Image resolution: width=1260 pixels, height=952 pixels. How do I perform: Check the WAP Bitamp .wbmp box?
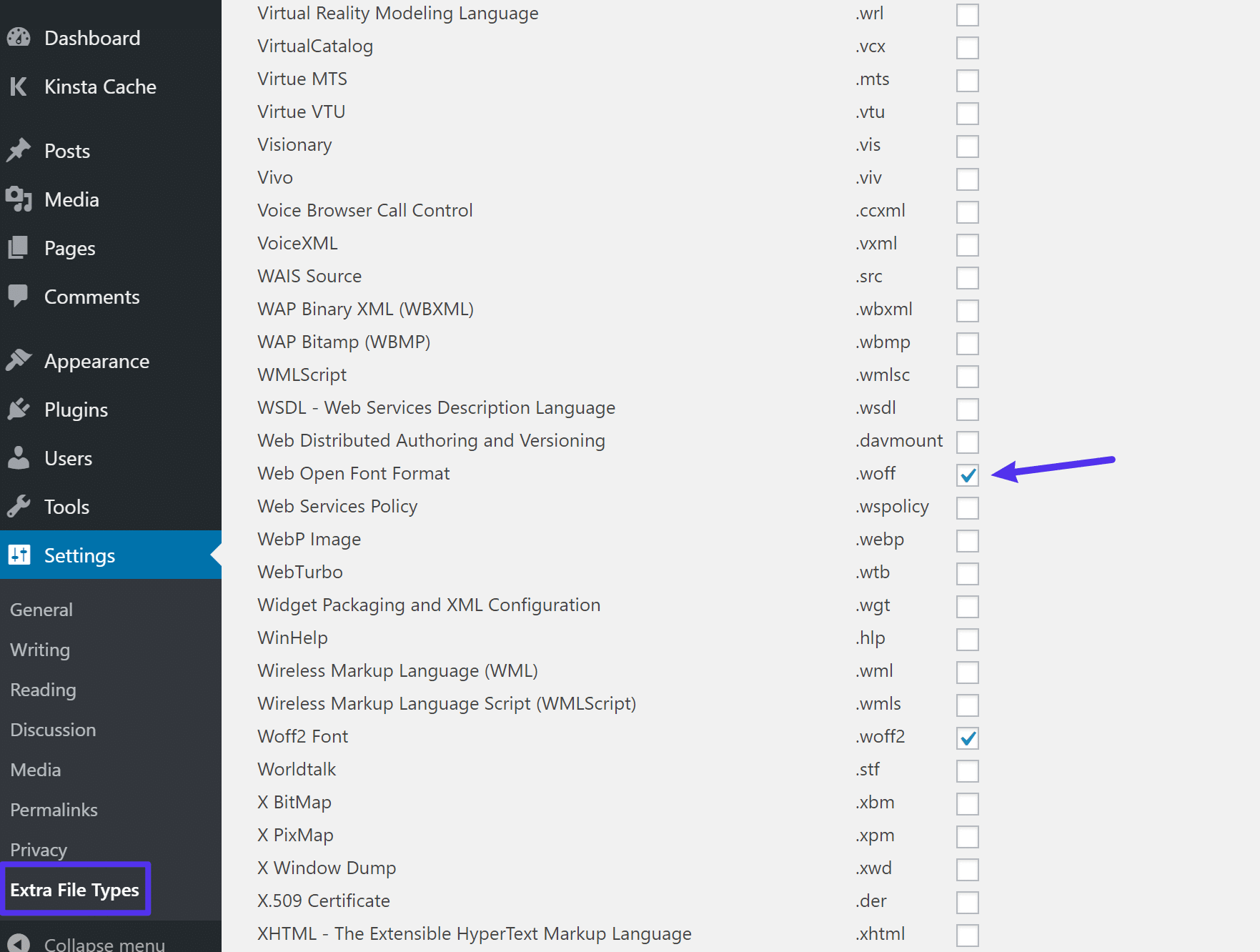[967, 343]
